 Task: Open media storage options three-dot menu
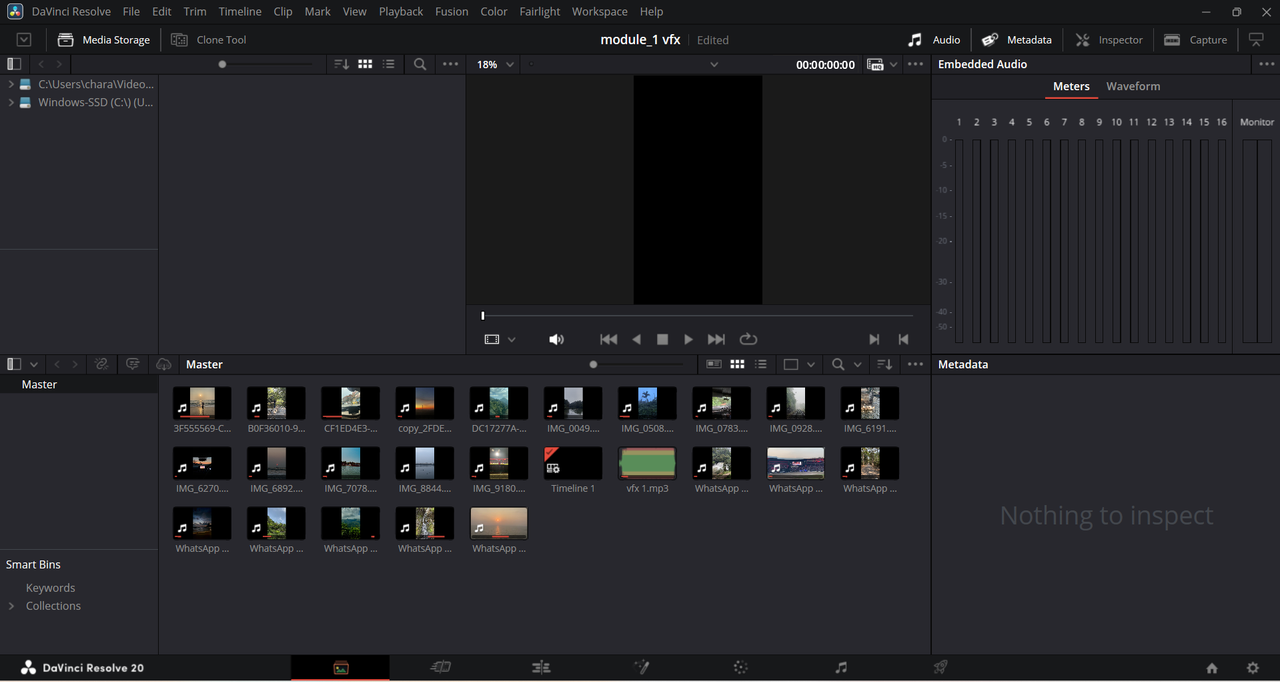click(451, 64)
